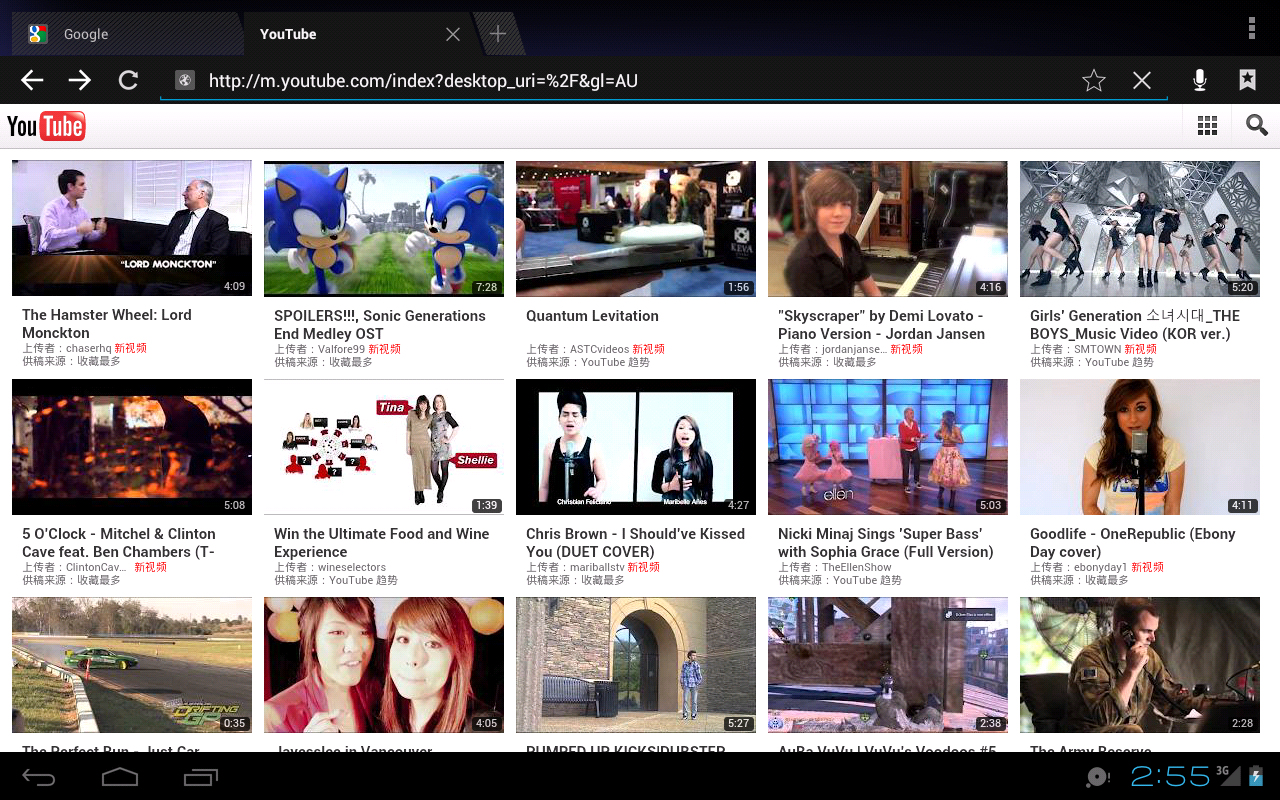1280x800 pixels.
Task: Click the '5 O'Clock - Mitchel & Clinton' title
Action: pos(119,543)
